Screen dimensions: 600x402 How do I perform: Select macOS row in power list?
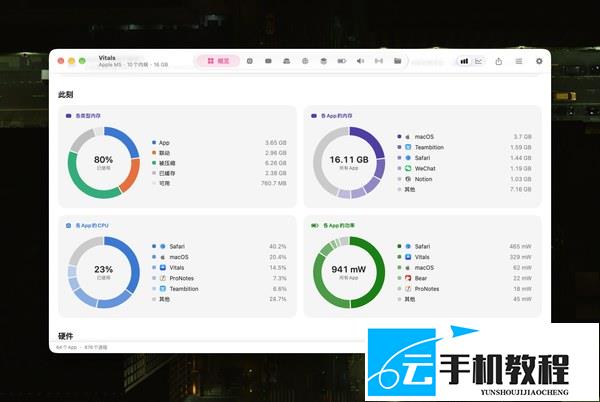(x=465, y=268)
